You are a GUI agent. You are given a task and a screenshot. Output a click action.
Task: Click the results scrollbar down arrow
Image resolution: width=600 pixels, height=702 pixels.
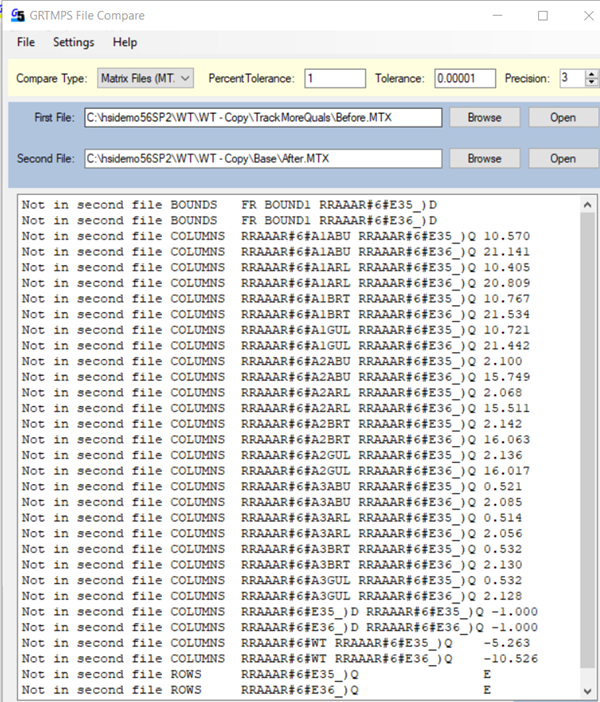click(x=586, y=690)
